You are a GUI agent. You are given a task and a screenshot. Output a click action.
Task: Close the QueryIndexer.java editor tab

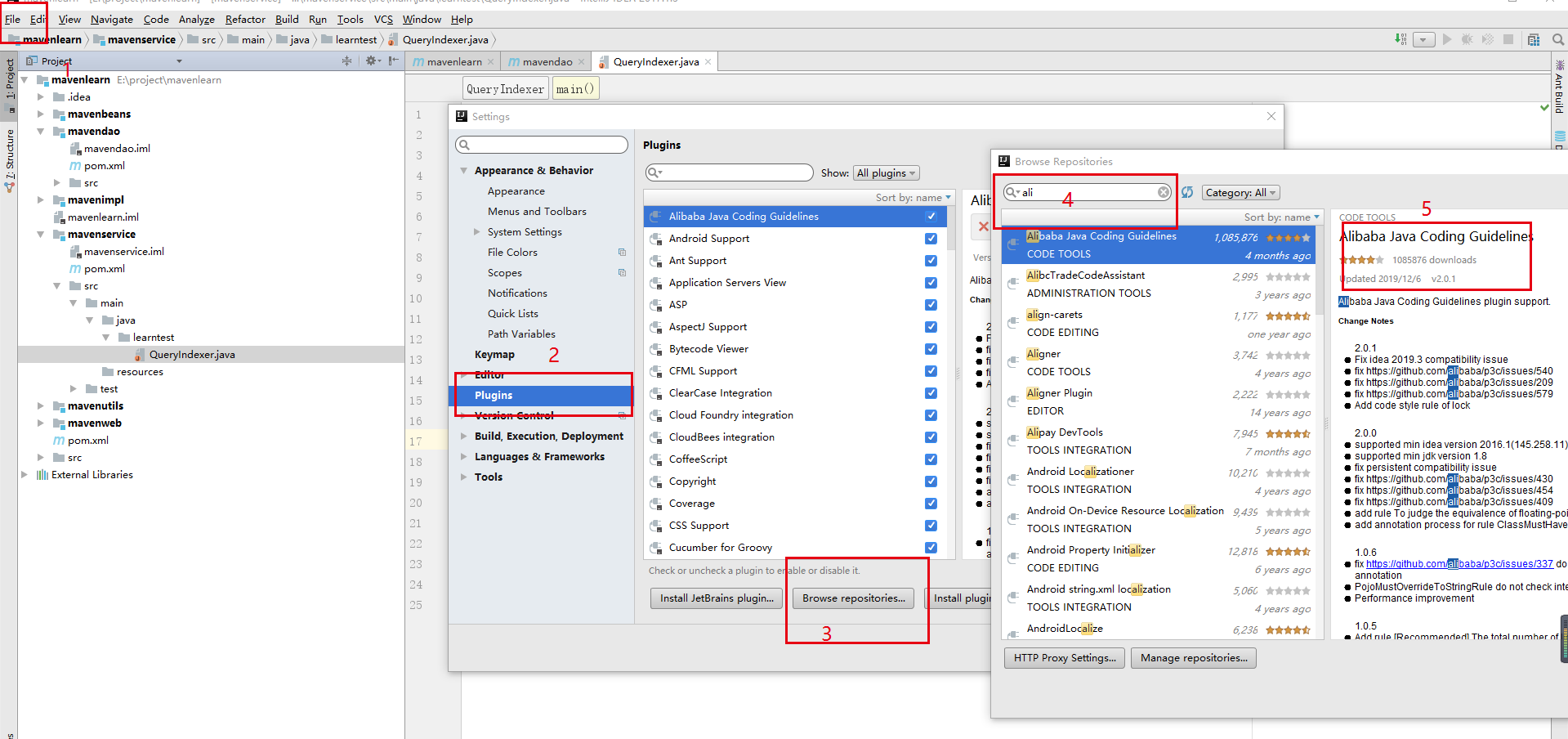pyautogui.click(x=708, y=61)
